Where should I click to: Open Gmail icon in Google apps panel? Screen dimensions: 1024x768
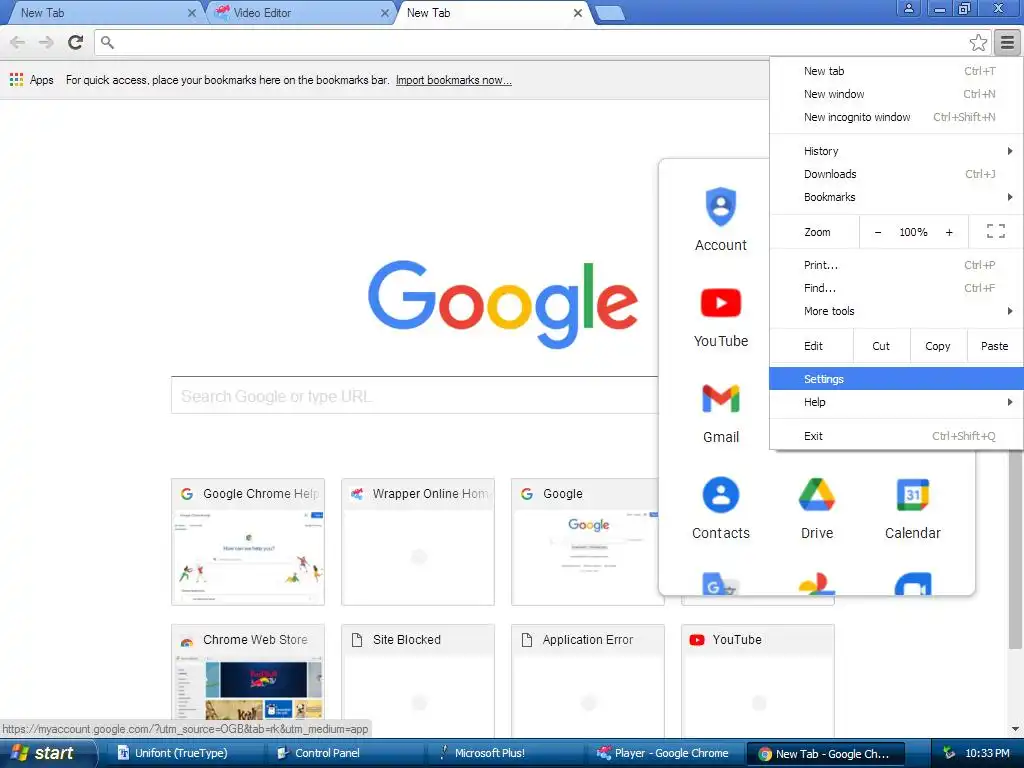(720, 398)
